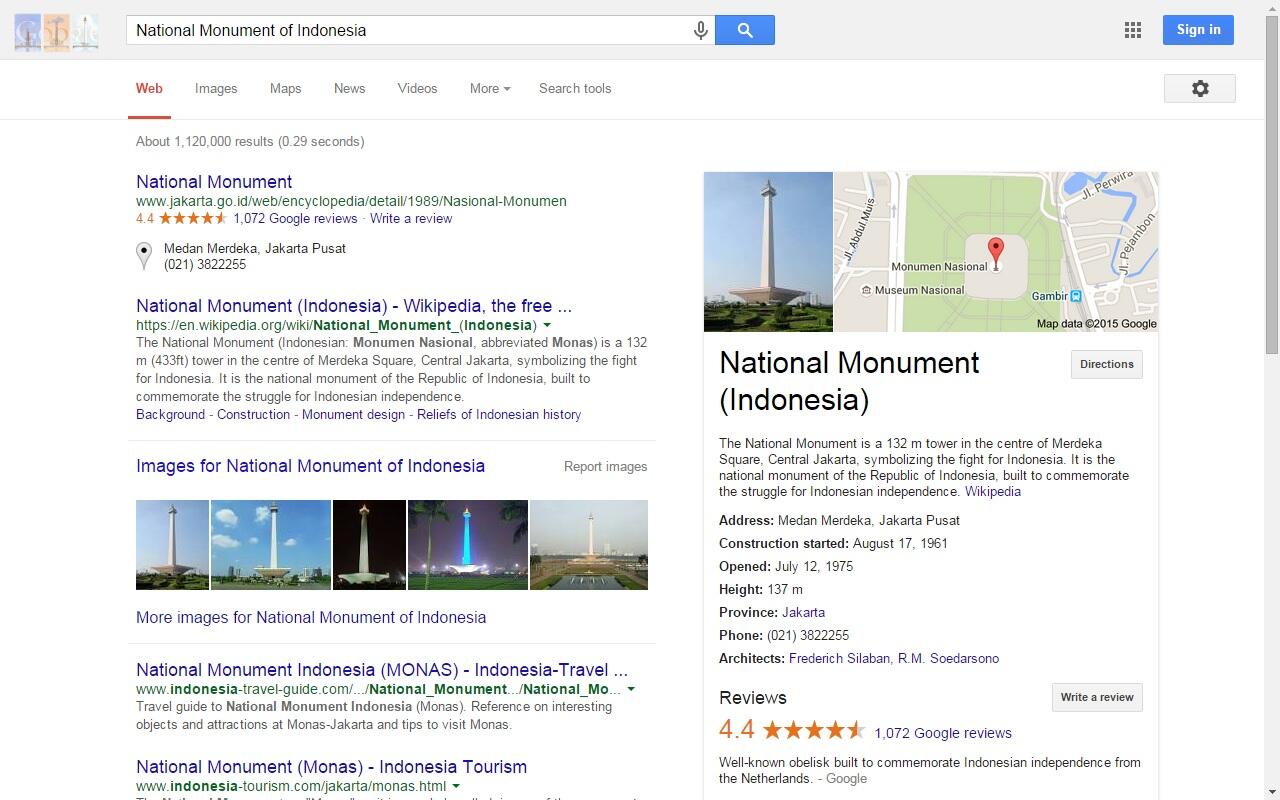This screenshot has width=1280, height=800.
Task: Open the knowledge panel monument photo
Action: pos(768,251)
